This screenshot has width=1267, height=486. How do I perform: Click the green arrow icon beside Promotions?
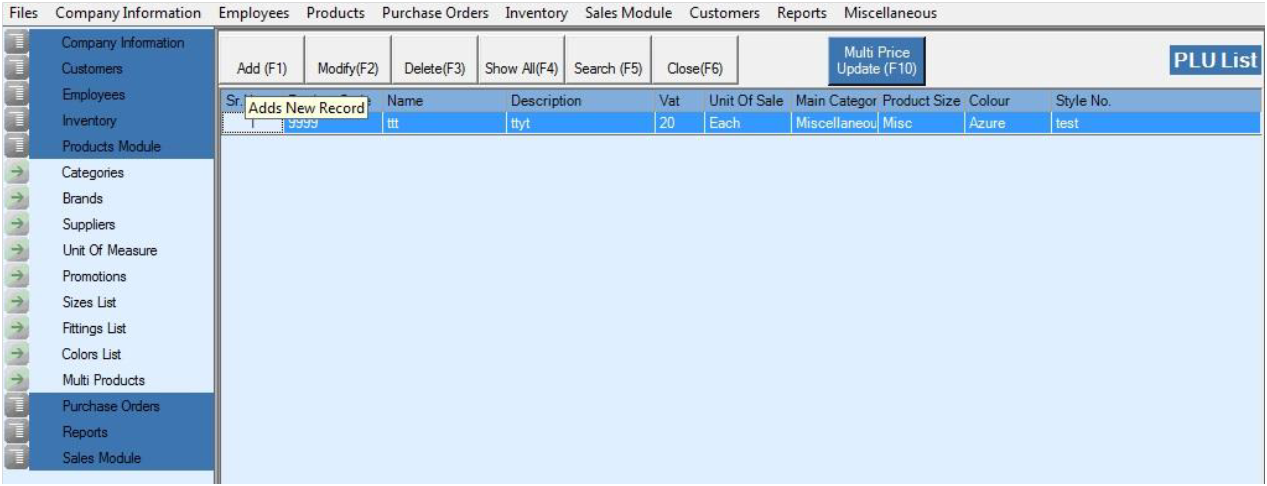tap(16, 277)
